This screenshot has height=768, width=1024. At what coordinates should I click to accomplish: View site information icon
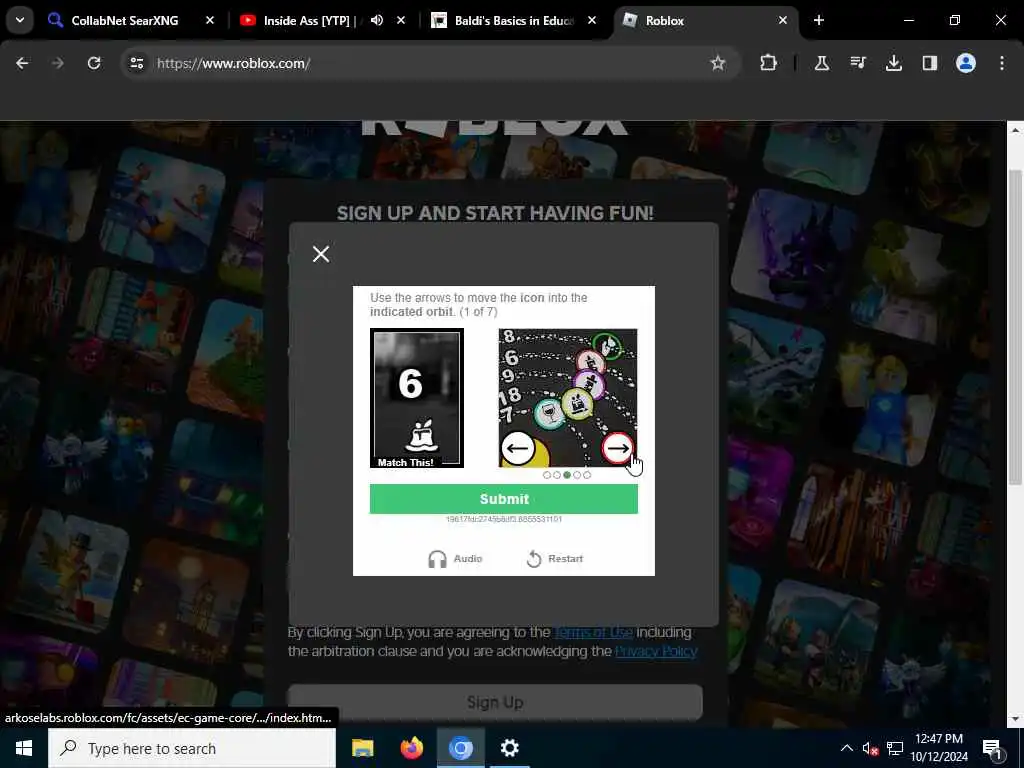(x=136, y=63)
